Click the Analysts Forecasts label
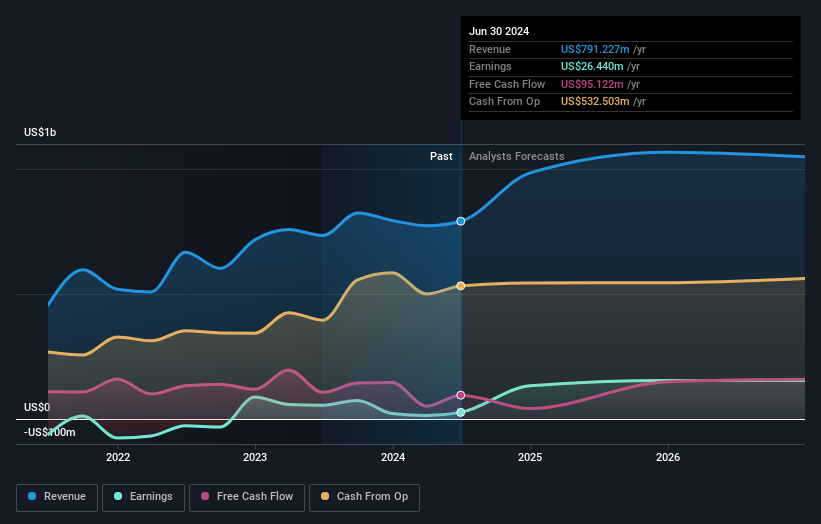Image resolution: width=821 pixels, height=524 pixels. (517, 156)
